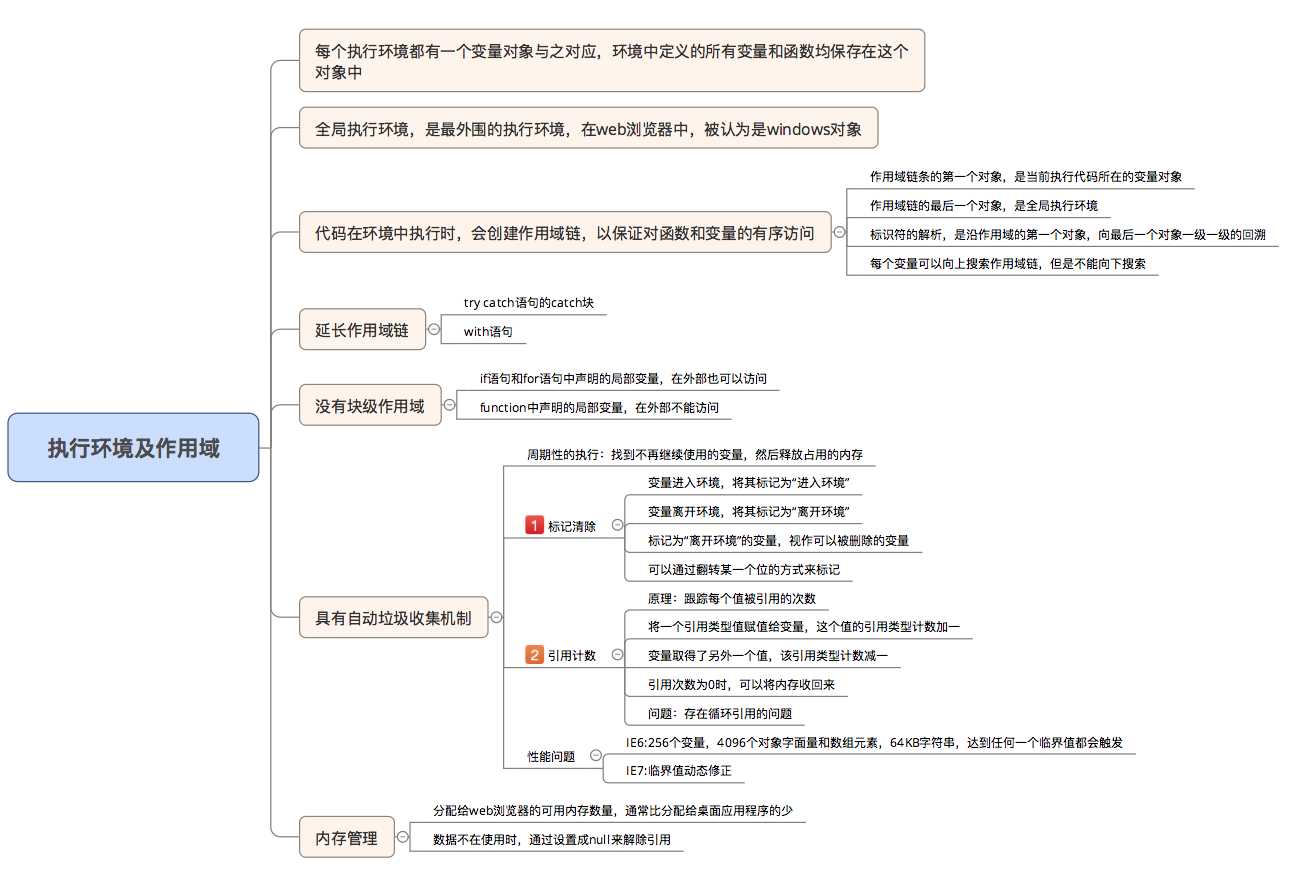The height and width of the screenshot is (880, 1304).
Task: Collapse the 性能问题 subtopic children
Action: [x=596, y=756]
